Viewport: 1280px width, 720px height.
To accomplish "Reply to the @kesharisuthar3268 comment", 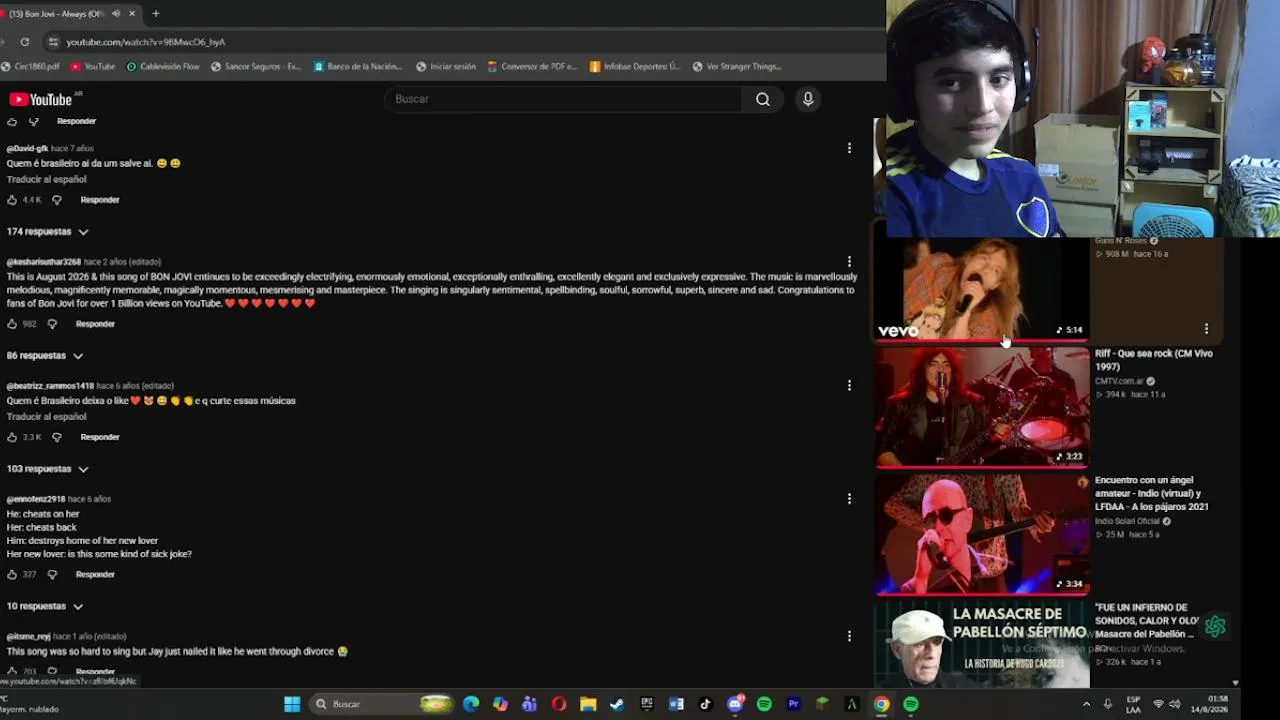I will (x=96, y=324).
